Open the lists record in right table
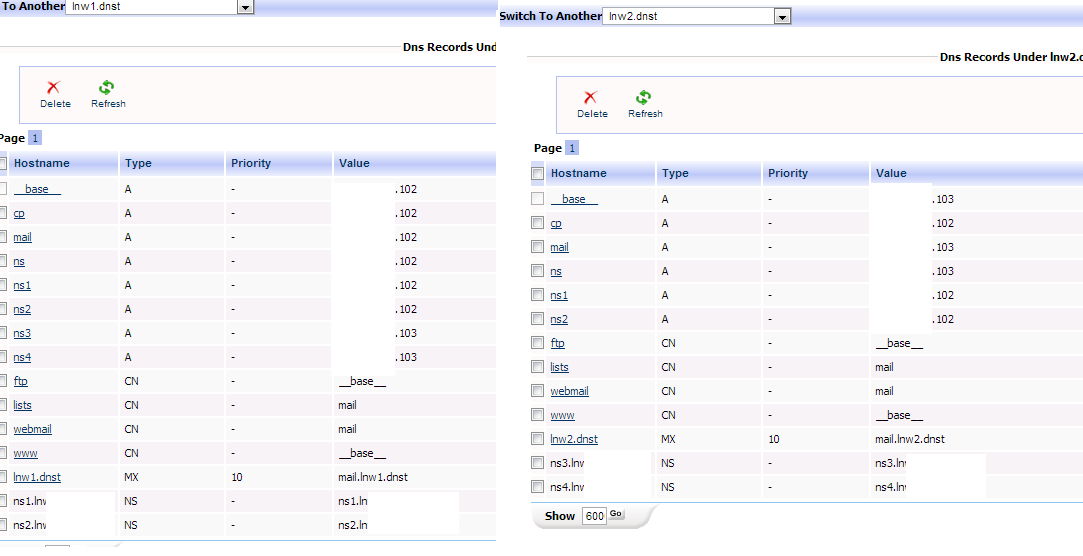 pyautogui.click(x=559, y=367)
